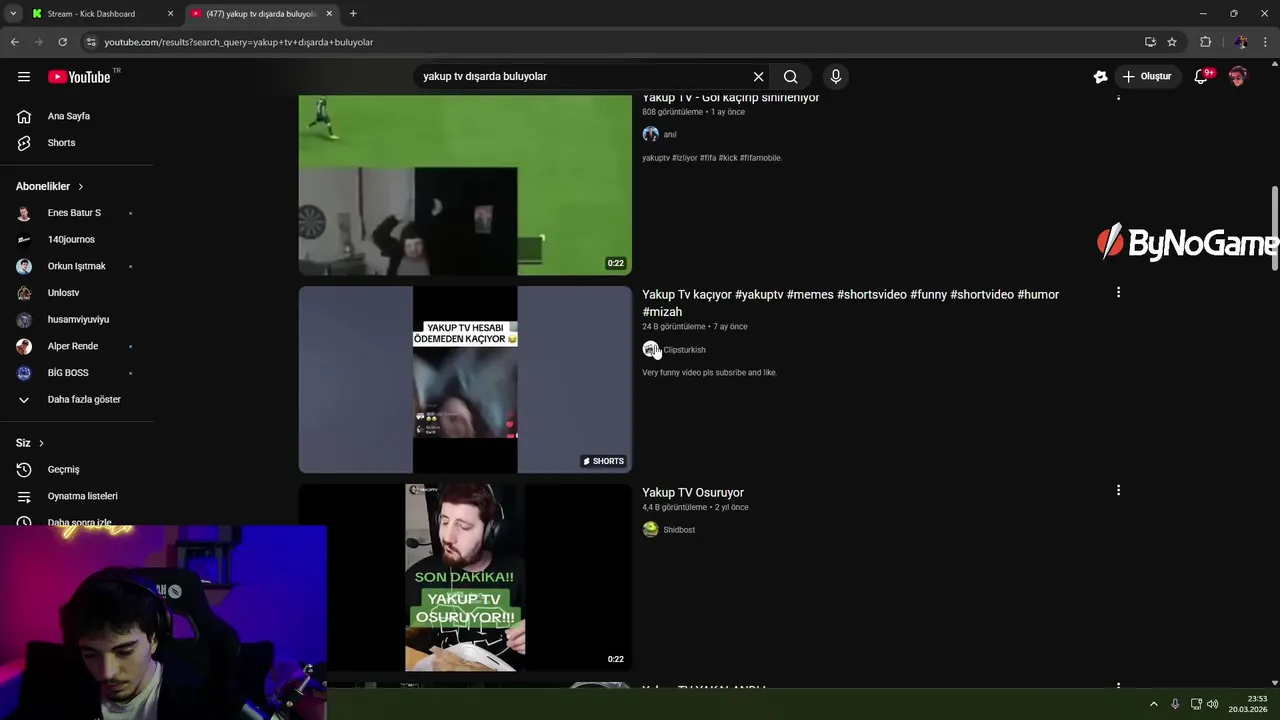Open the Chrome profile avatar
The height and width of the screenshot is (720, 1280).
tap(1241, 42)
